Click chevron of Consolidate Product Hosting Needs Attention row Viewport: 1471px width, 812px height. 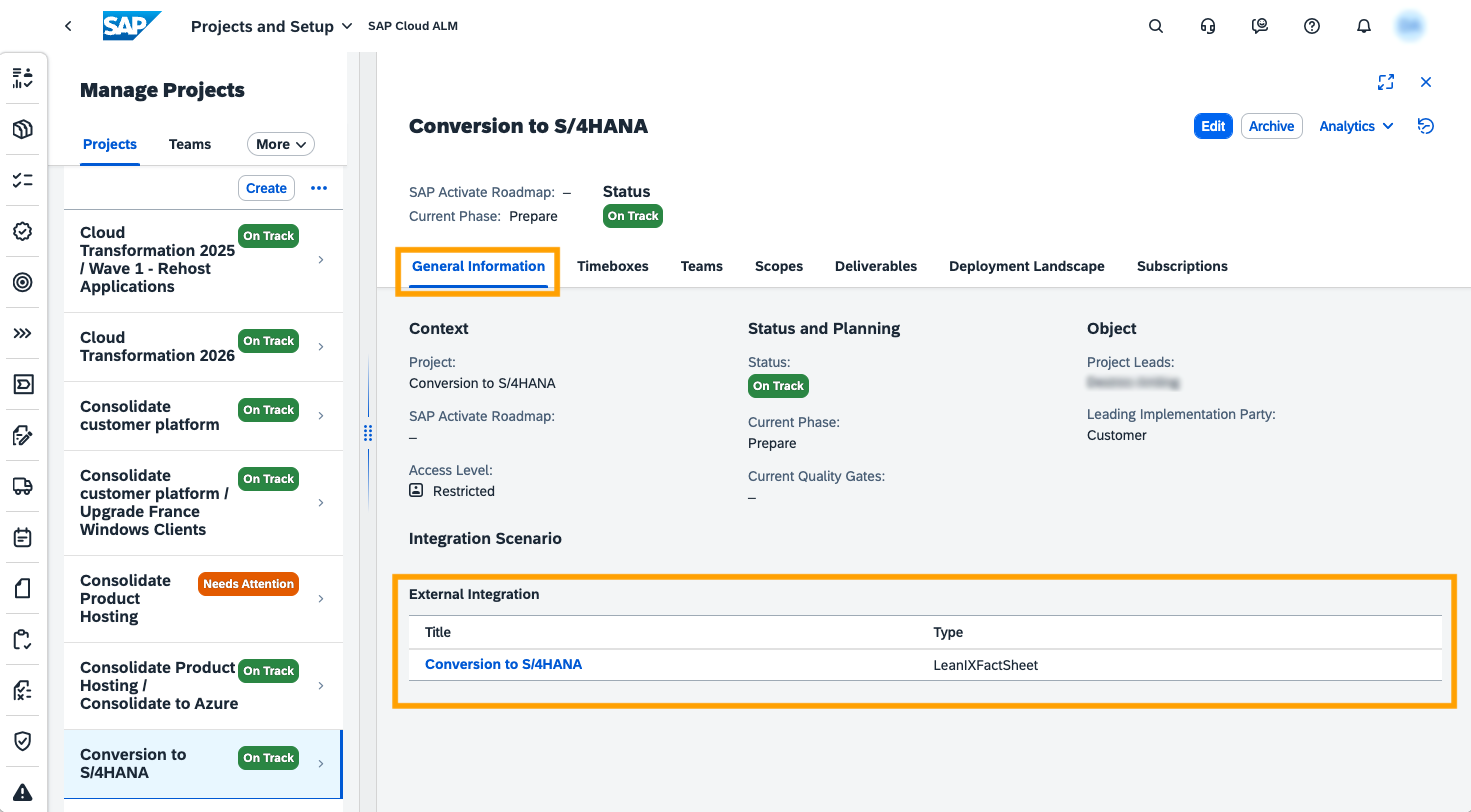click(321, 599)
